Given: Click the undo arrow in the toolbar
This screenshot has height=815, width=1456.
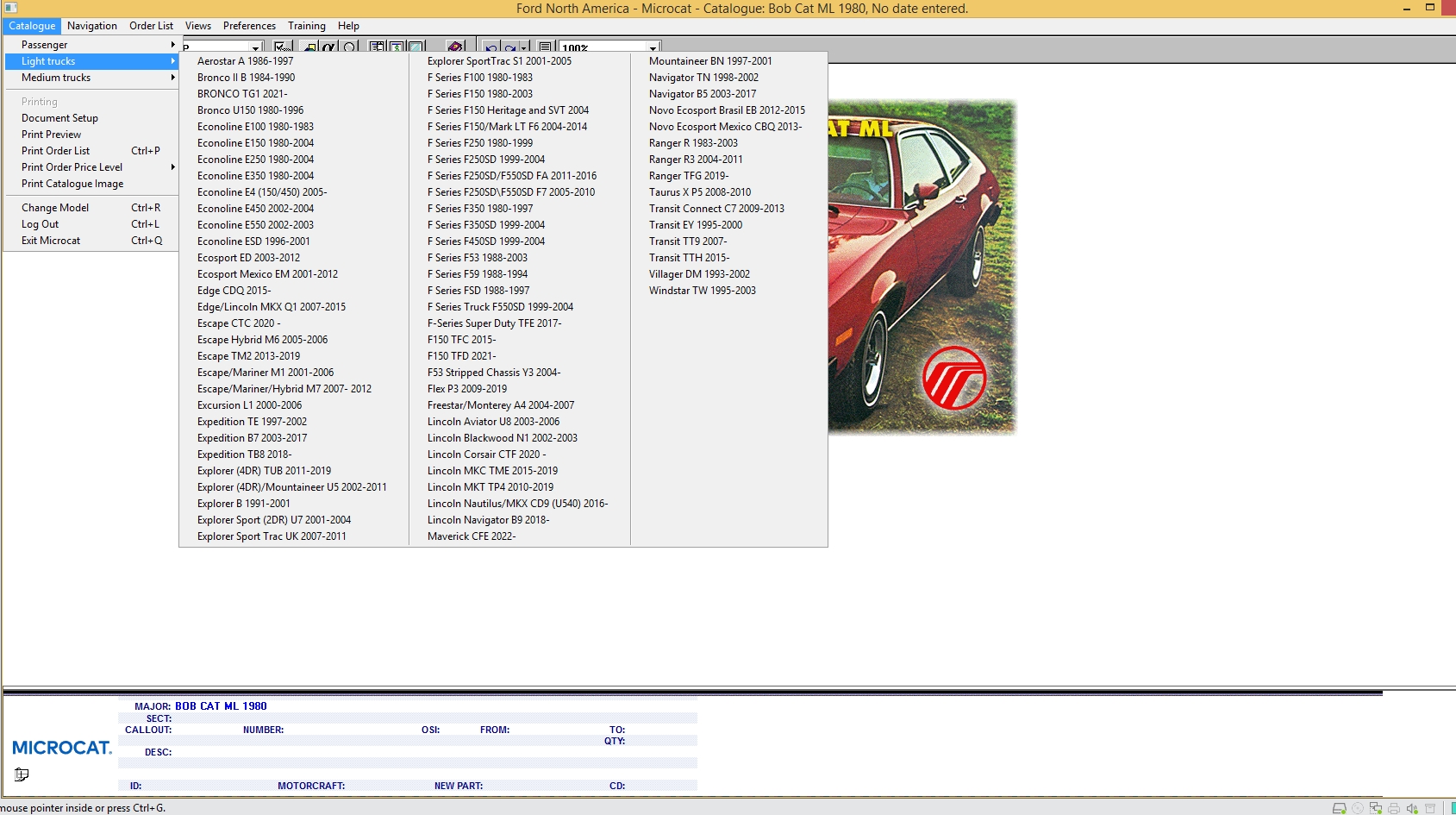Looking at the screenshot, I should click(491, 47).
